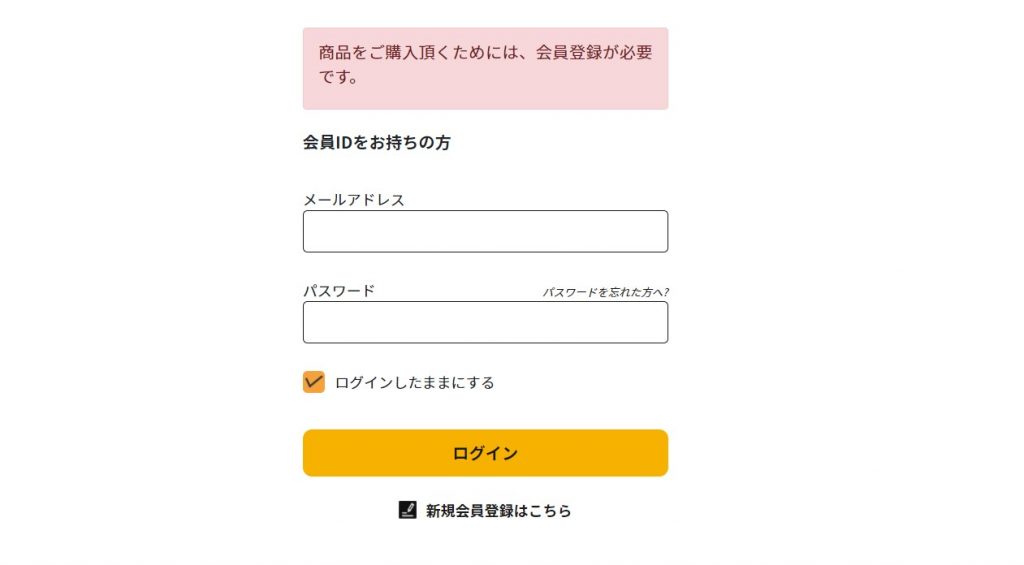Open the パスワードを忘れた方へ? link

click(605, 292)
